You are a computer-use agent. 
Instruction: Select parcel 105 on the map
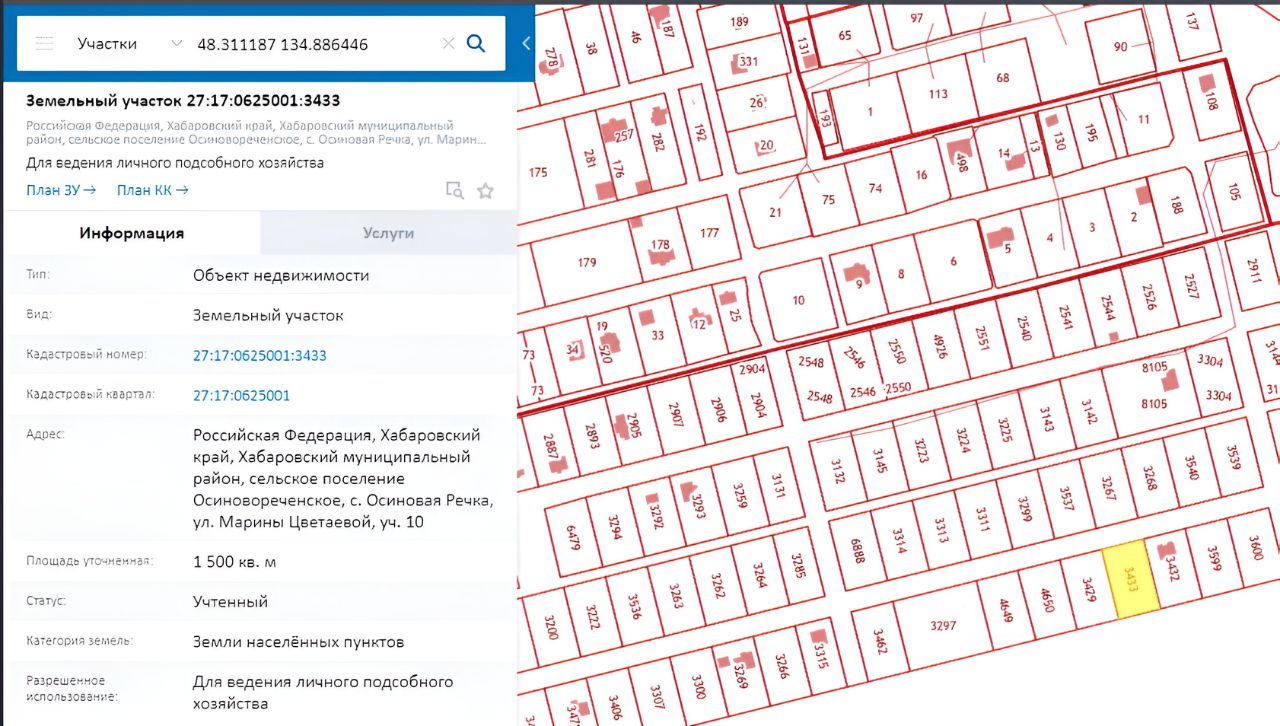tap(1233, 191)
